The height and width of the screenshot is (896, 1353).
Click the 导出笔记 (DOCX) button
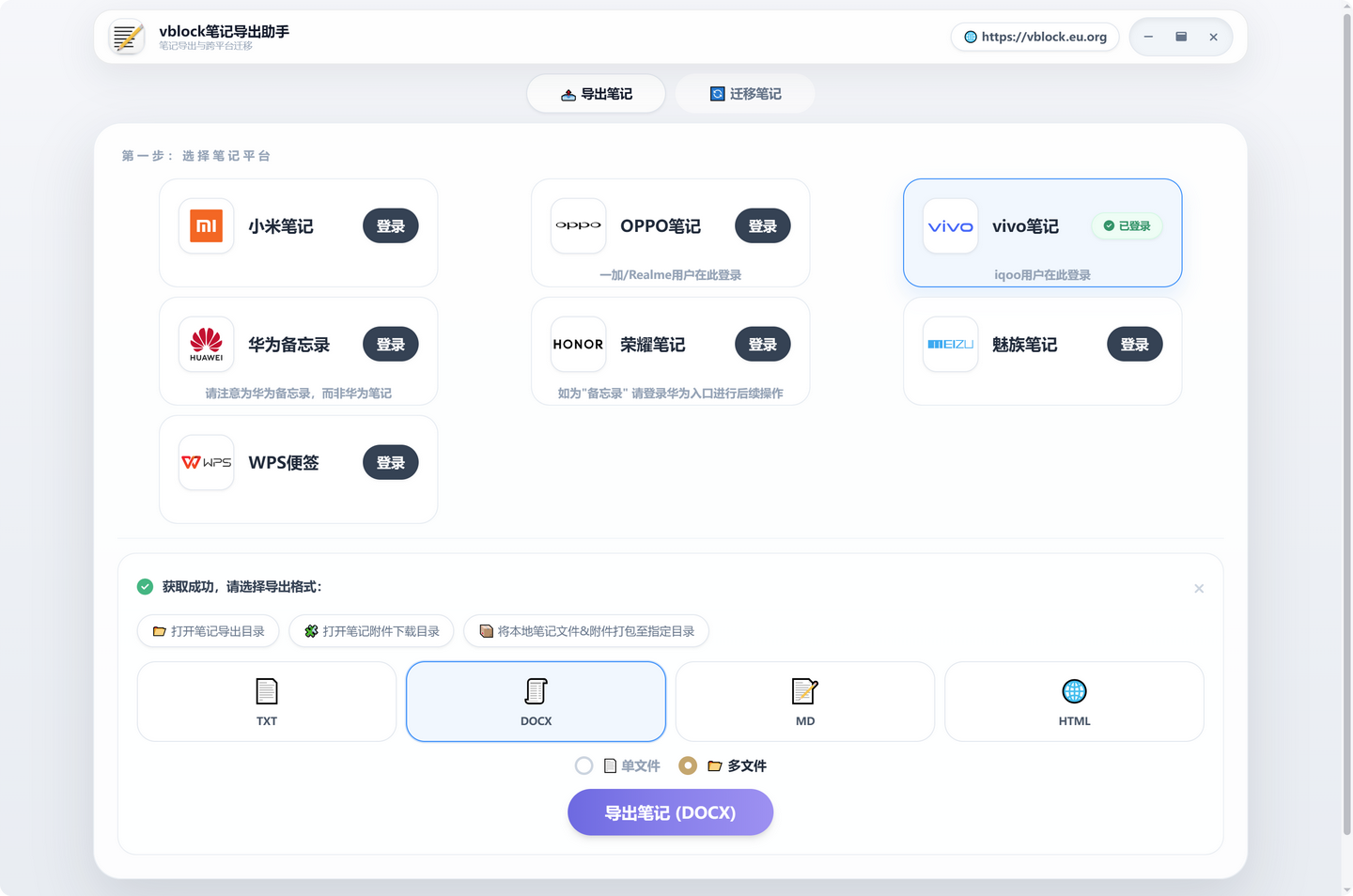point(670,812)
